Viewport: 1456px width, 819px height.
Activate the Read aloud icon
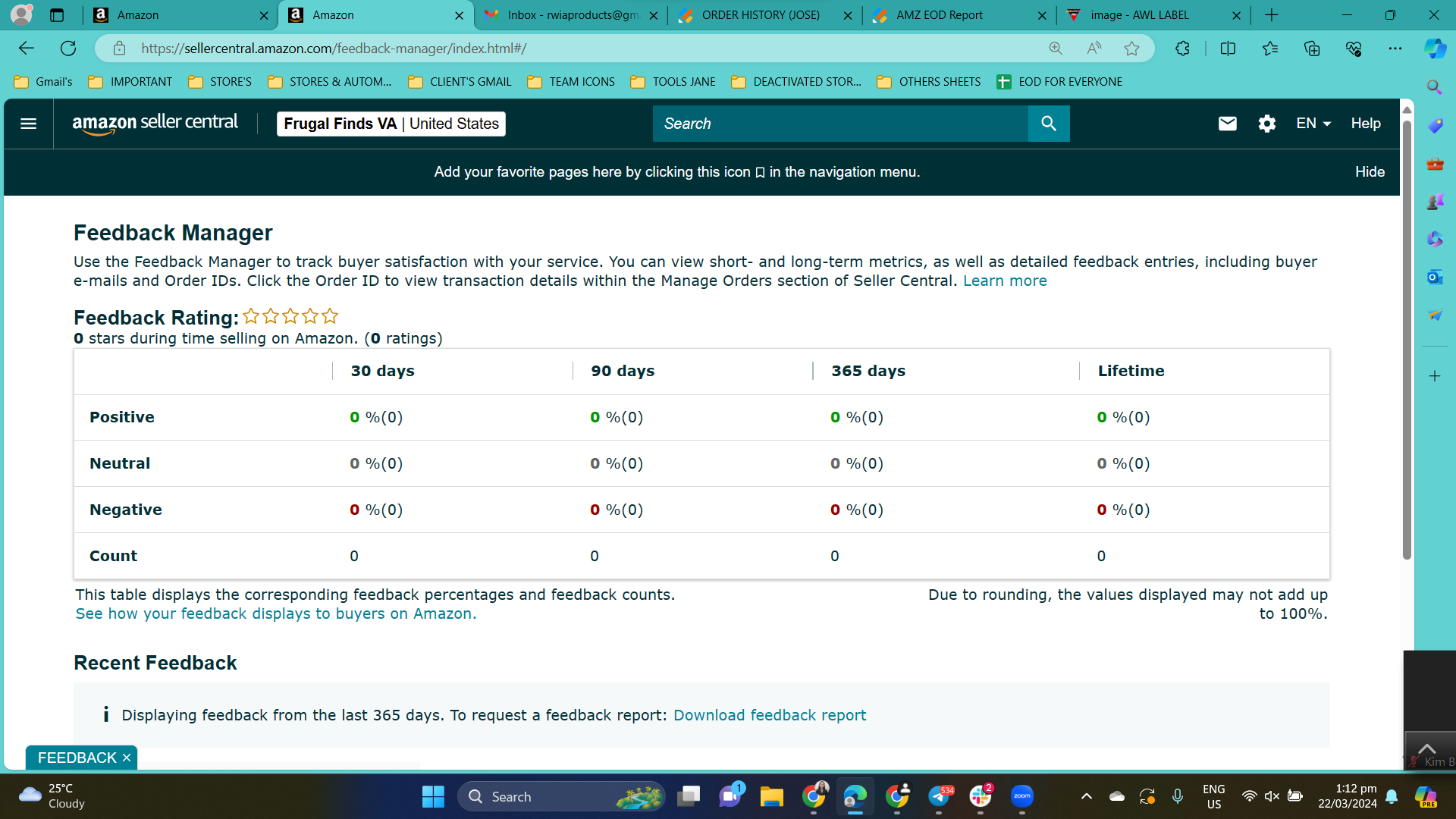1094,49
